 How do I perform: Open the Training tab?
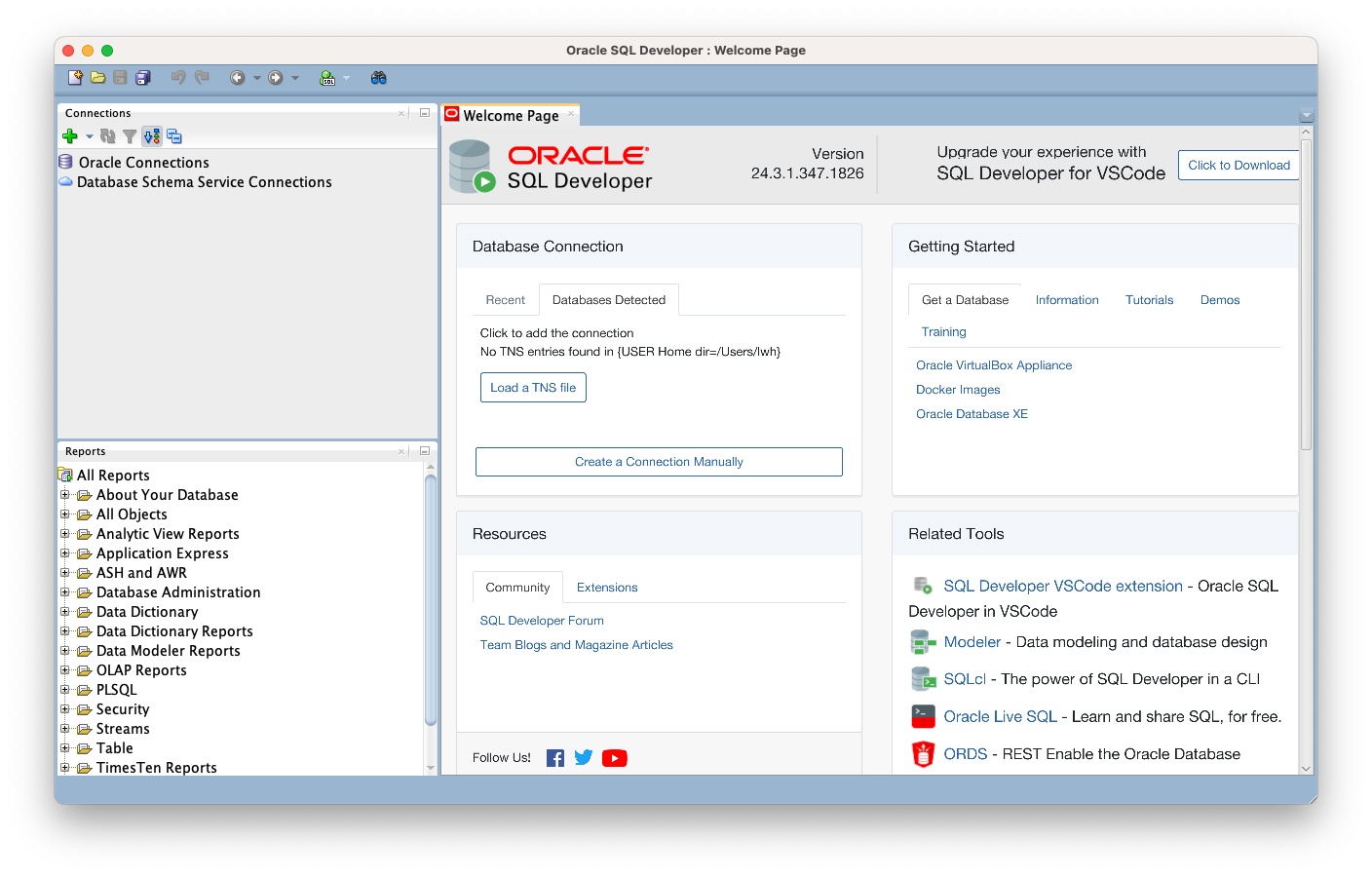944,331
